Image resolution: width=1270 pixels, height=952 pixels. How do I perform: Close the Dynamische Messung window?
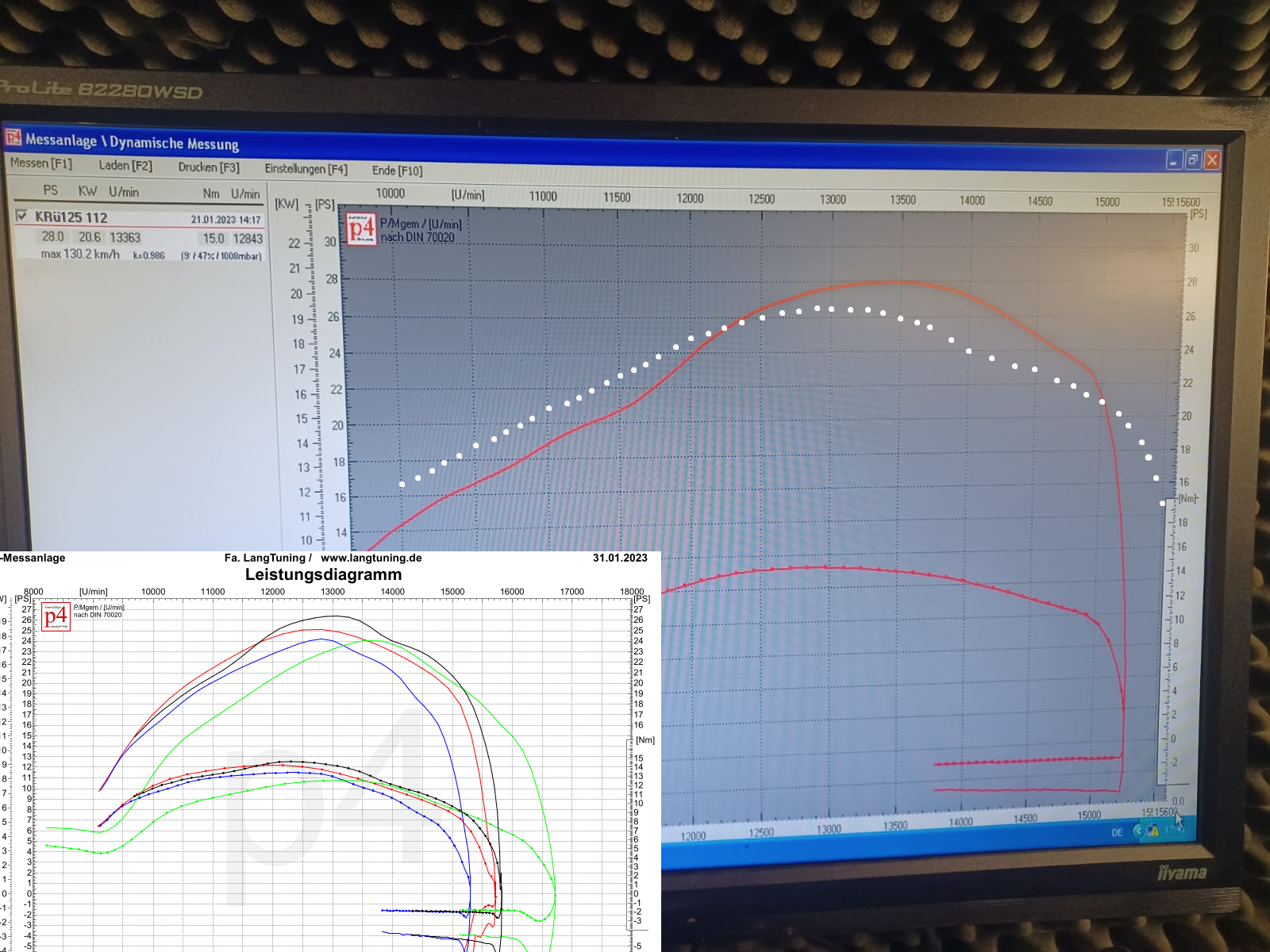(x=1211, y=160)
